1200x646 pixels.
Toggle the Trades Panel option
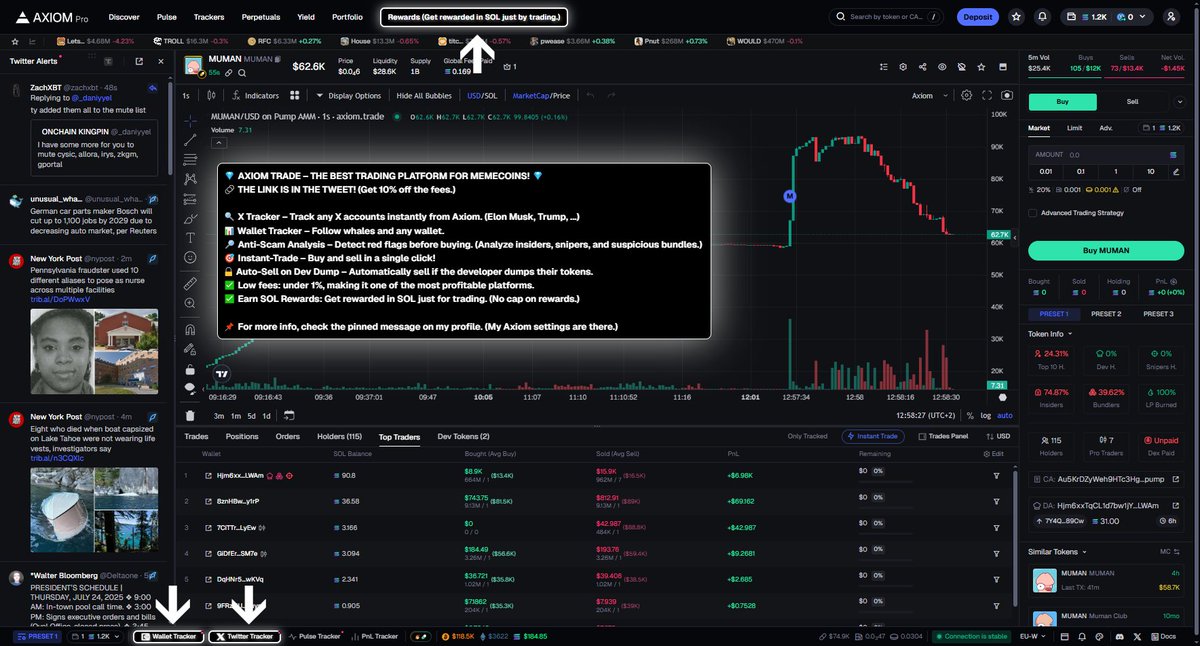coord(943,436)
